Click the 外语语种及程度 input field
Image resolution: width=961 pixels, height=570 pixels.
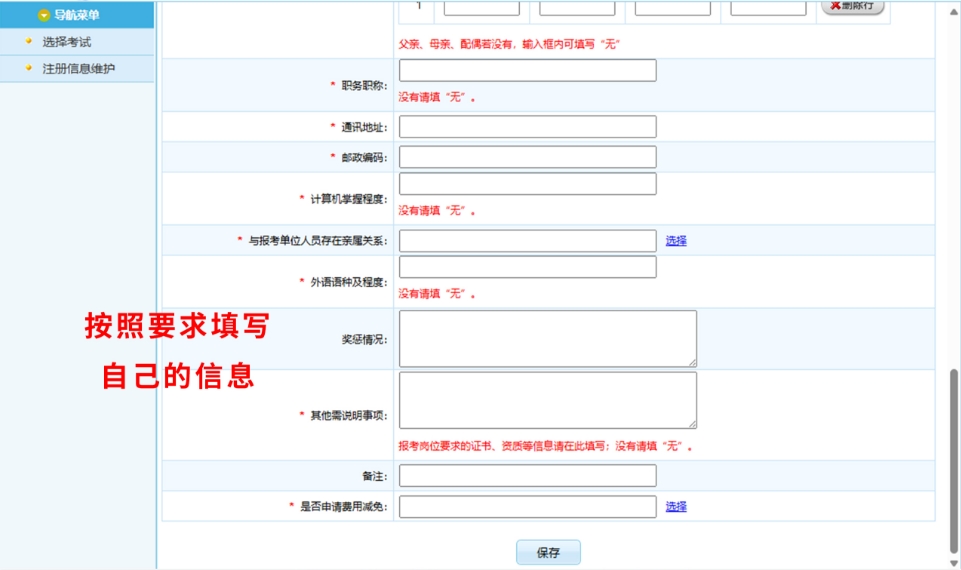click(527, 267)
